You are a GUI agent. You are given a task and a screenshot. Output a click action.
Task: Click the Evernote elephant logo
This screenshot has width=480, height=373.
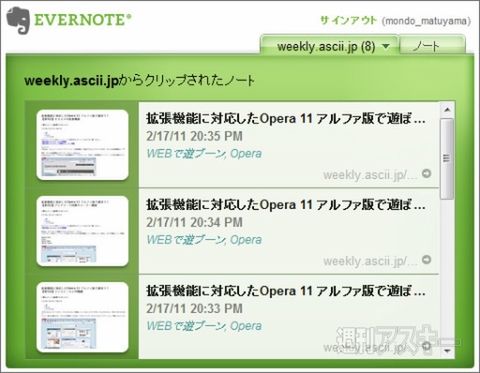point(18,21)
